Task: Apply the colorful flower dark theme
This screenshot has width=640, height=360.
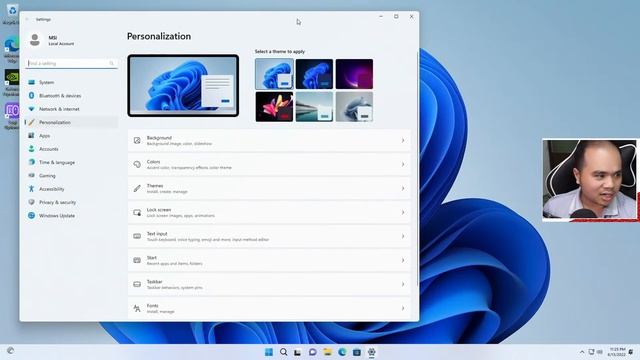Action: click(274, 107)
